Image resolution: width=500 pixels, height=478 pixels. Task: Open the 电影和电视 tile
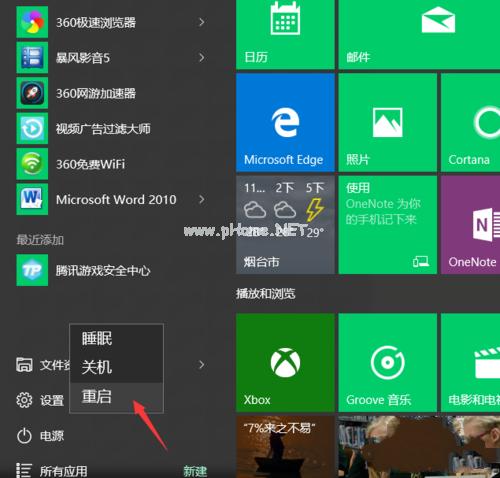pos(470,362)
